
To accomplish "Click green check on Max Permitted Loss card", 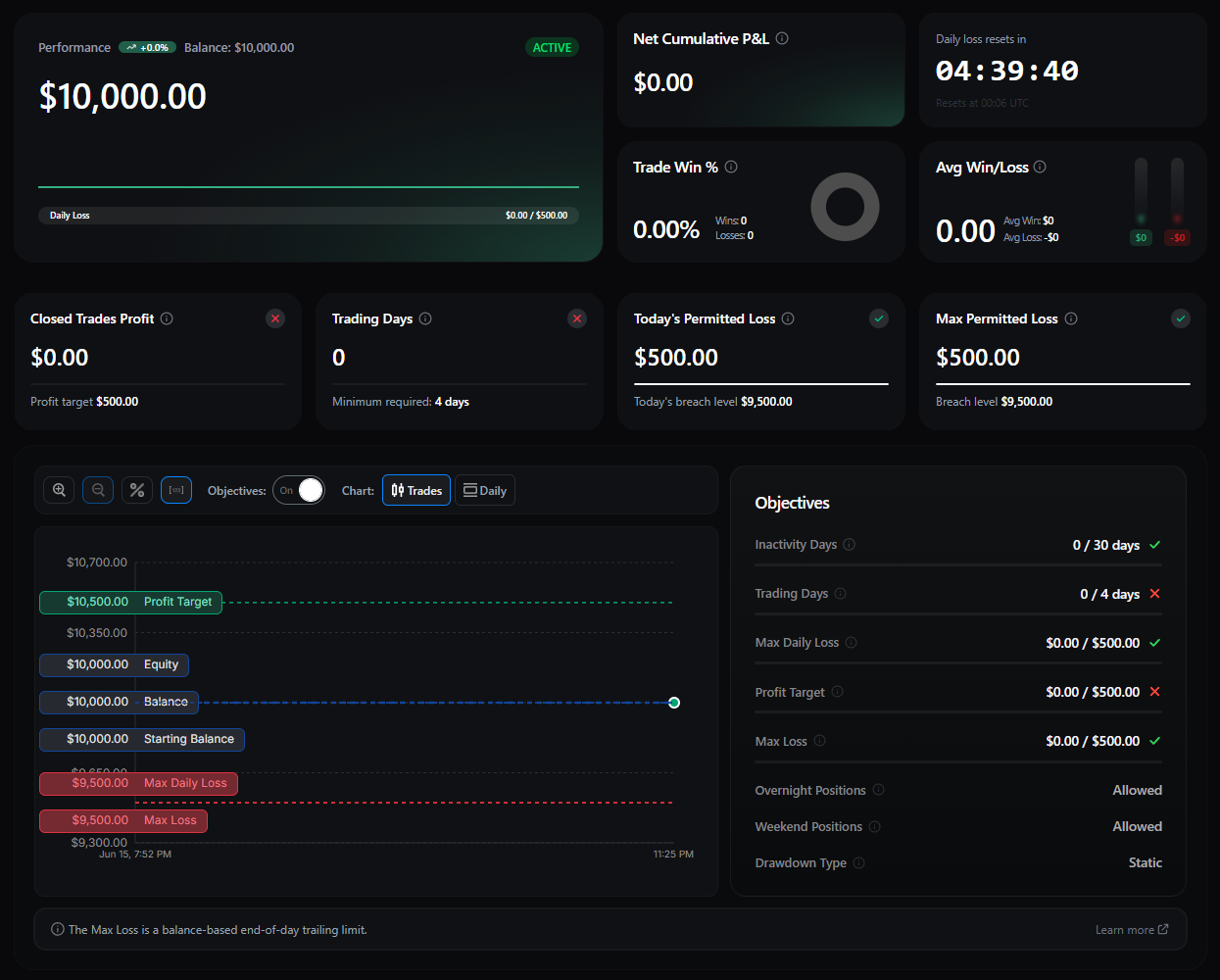I will tap(1181, 318).
